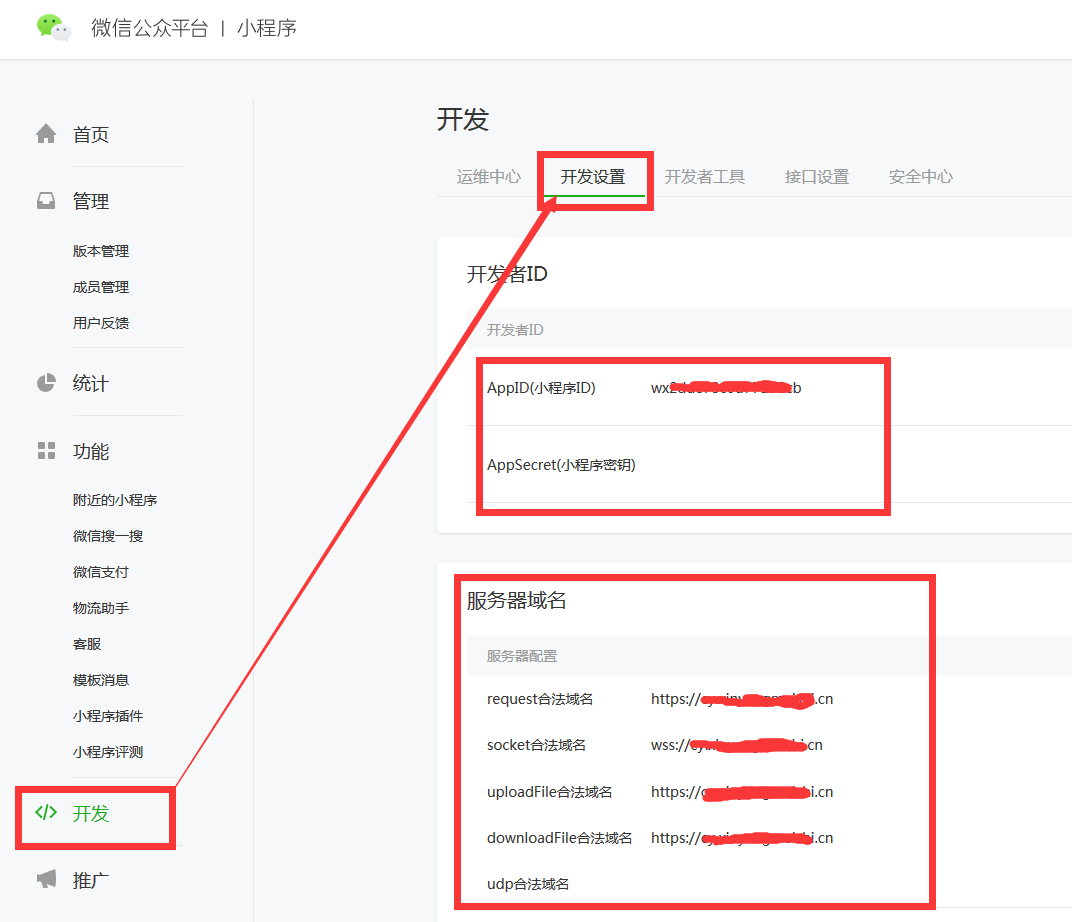
Task: Click the grid icon beside 功能
Action: click(46, 450)
